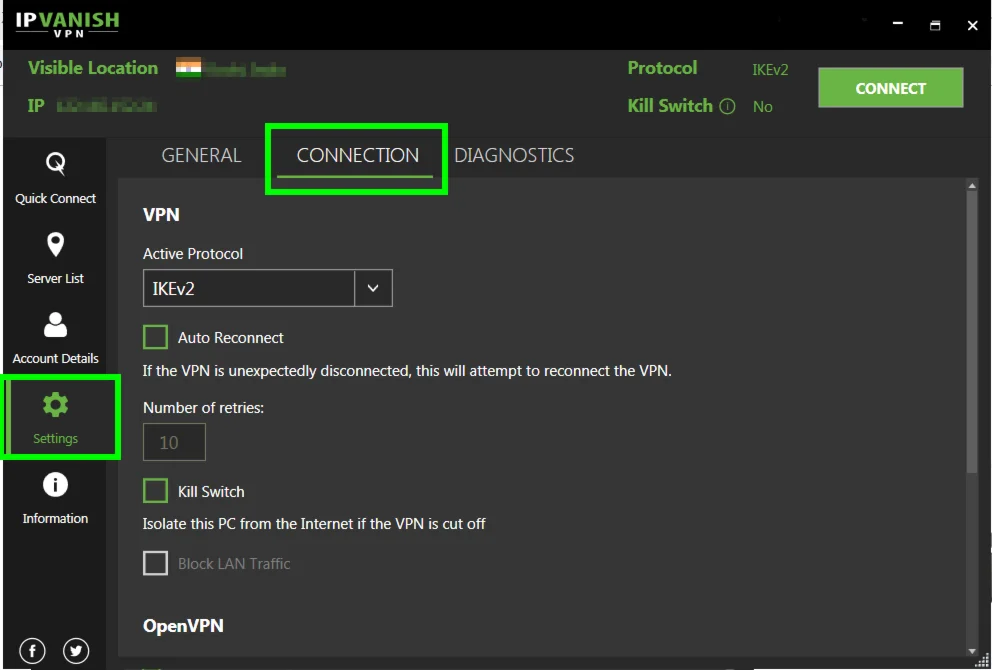Click the IKEv2 protocol value in header
This screenshot has height=670, width=992.
click(770, 70)
